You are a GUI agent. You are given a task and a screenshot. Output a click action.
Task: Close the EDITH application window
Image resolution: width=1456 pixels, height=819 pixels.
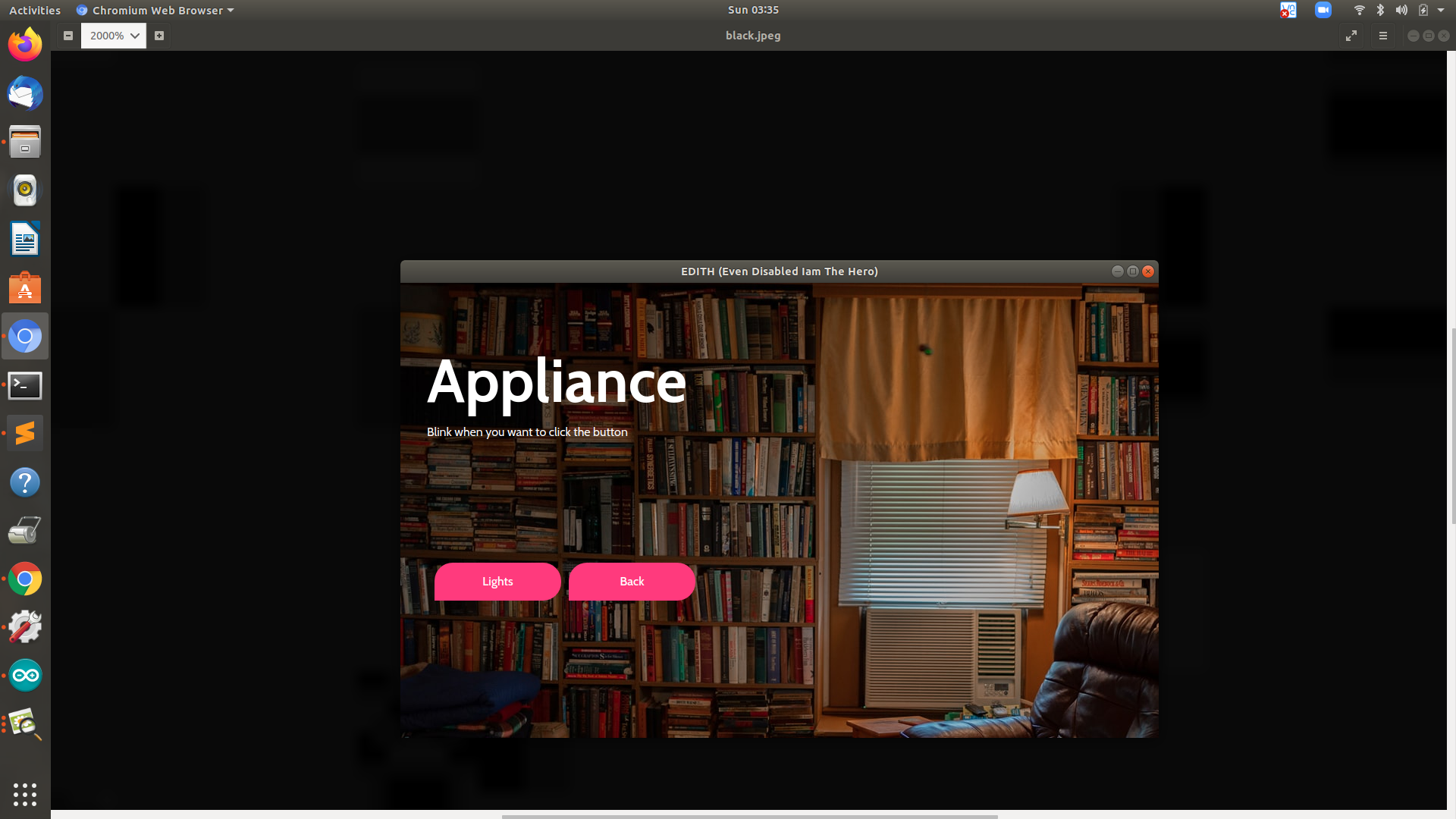click(1148, 271)
